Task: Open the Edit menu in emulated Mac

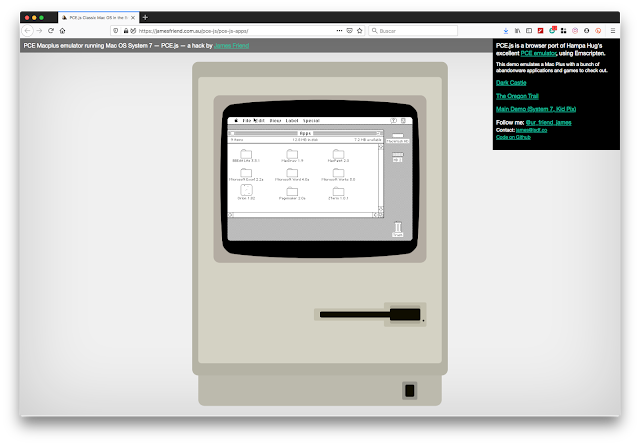Action: (x=259, y=121)
